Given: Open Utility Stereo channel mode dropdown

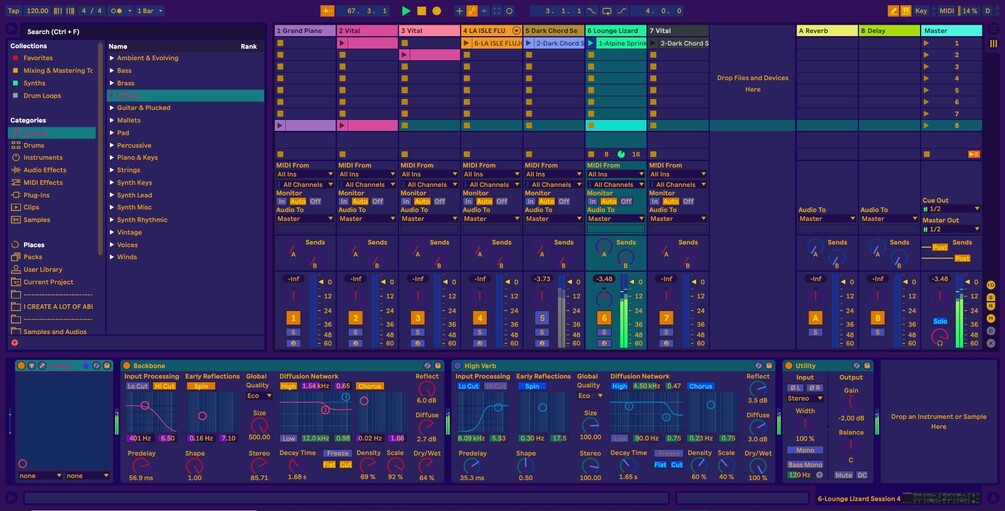Looking at the screenshot, I should click(805, 398).
